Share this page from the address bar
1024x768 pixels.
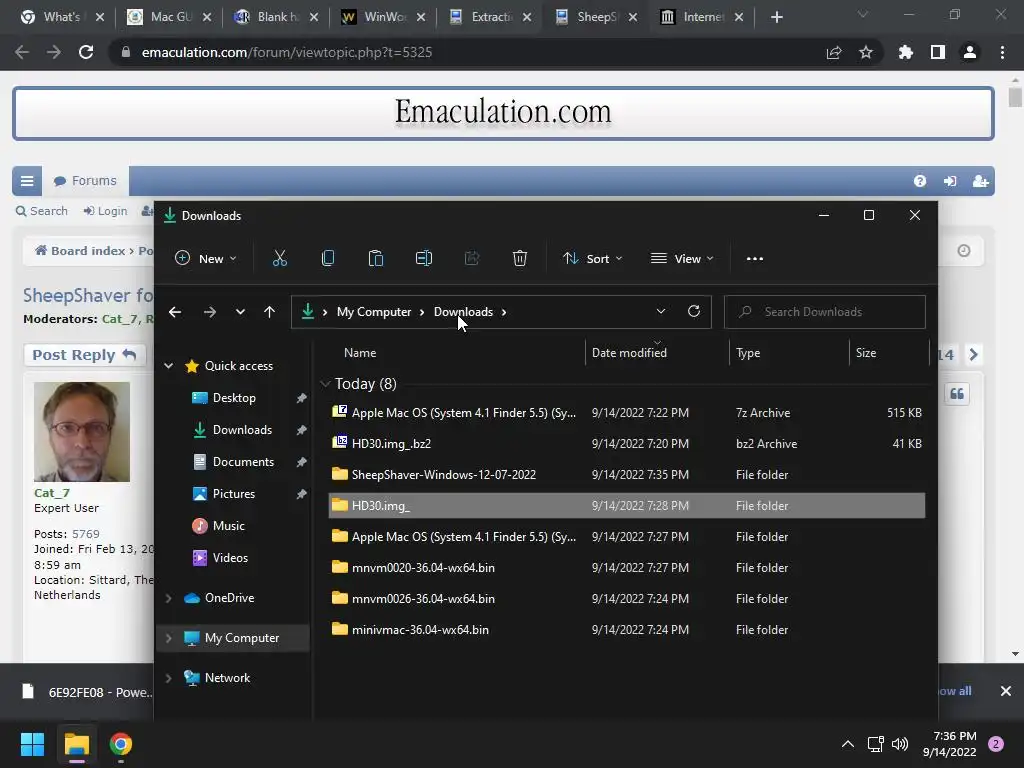tap(834, 52)
